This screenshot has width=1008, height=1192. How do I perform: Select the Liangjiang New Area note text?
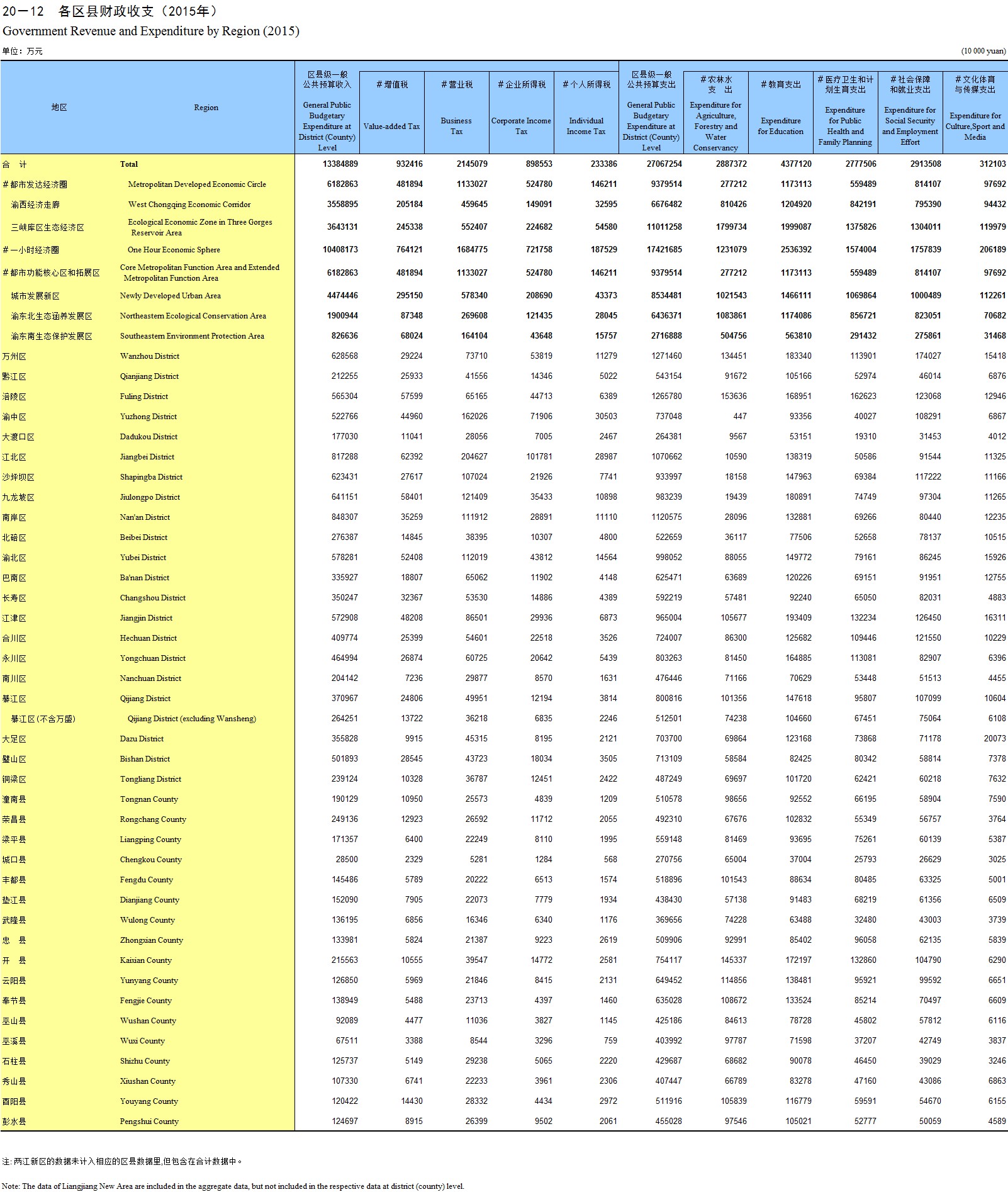(233, 1186)
